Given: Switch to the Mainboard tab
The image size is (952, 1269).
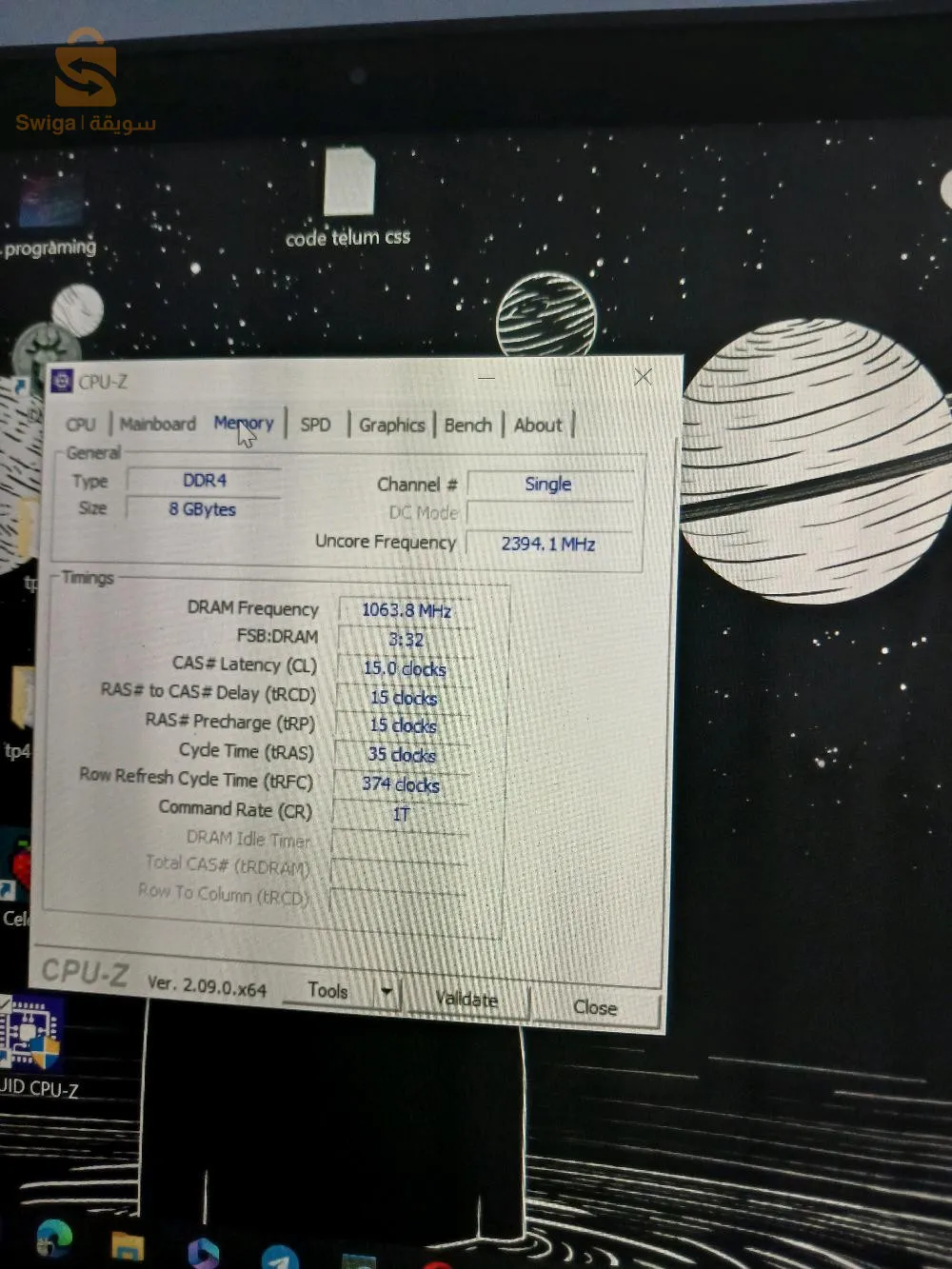Looking at the screenshot, I should (158, 424).
